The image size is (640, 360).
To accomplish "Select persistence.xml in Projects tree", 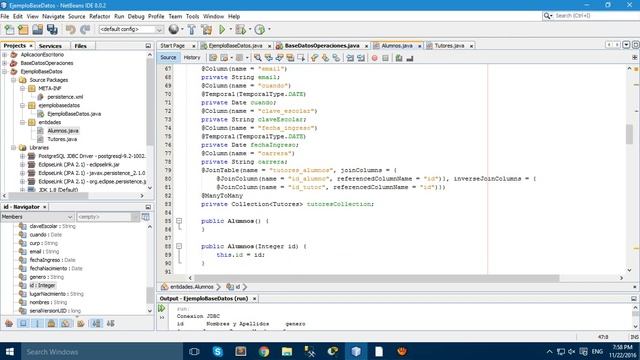I will (65, 97).
